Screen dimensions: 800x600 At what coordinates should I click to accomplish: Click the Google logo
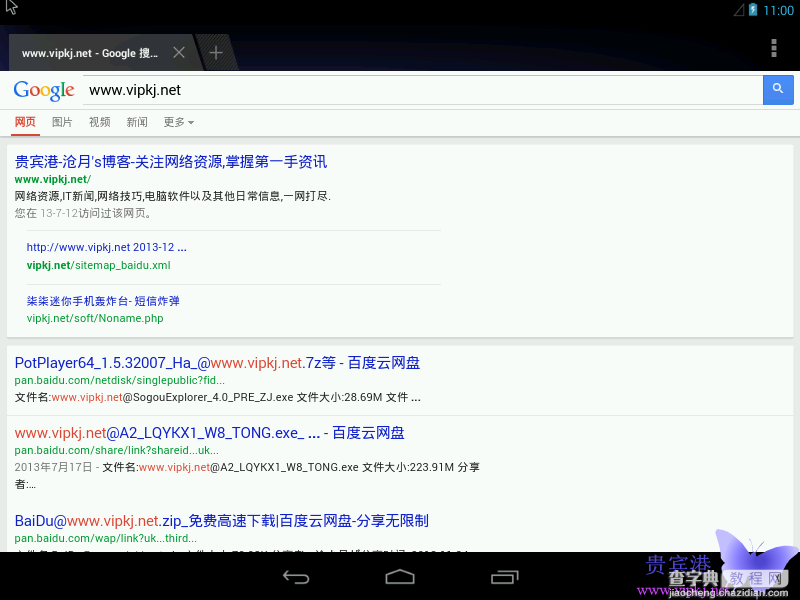tap(44, 91)
